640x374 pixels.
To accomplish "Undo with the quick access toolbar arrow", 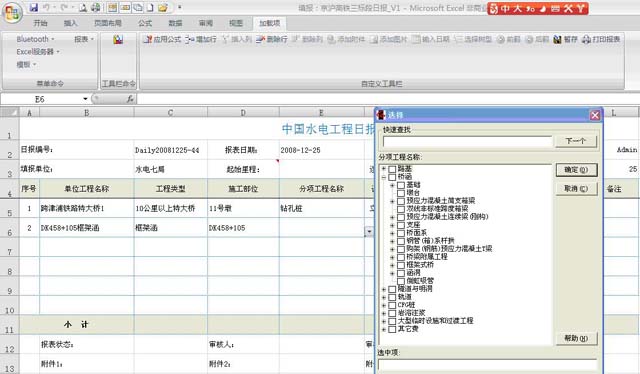I will click(46, 7).
